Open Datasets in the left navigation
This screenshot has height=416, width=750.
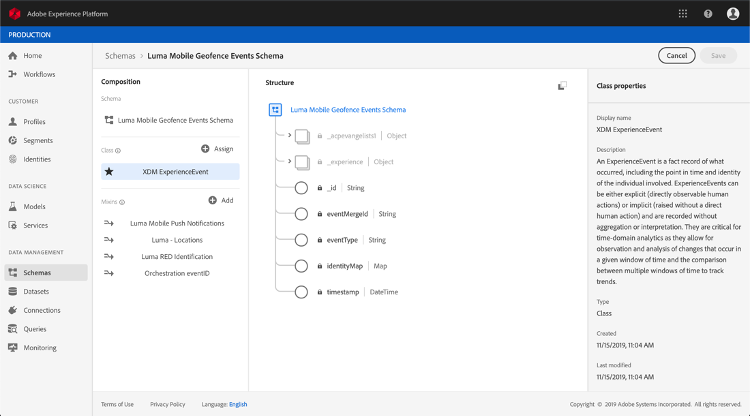coord(36,291)
